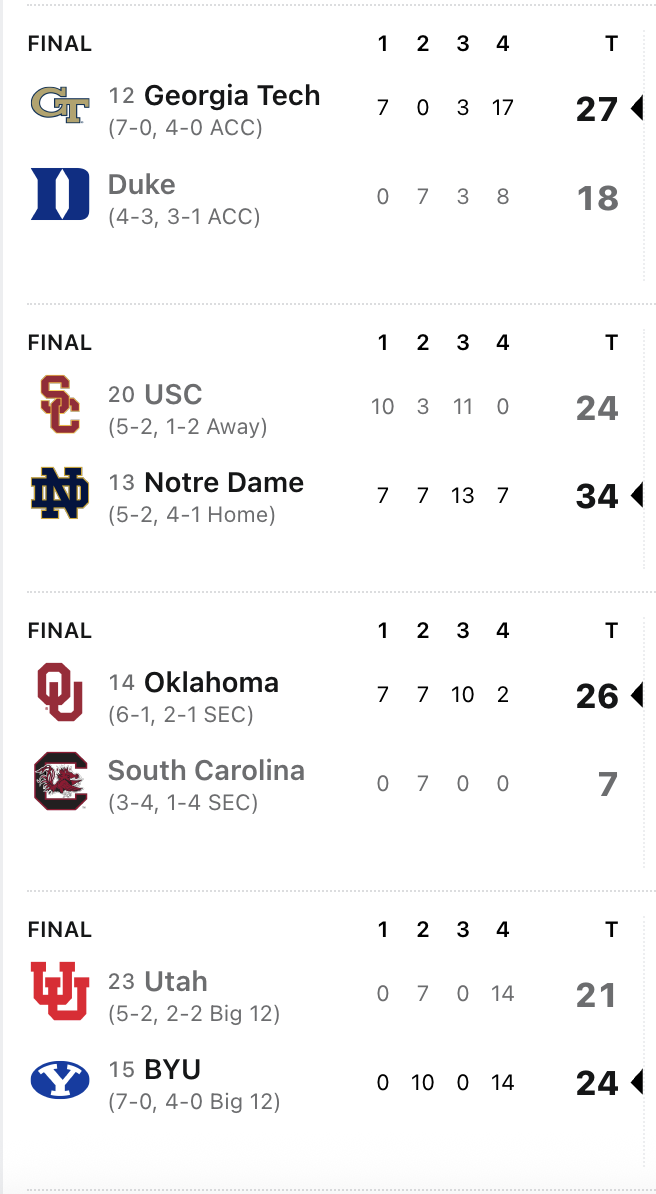Screen dimensions: 656x1194
Task: Open the Duke team page link
Action: [141, 184]
